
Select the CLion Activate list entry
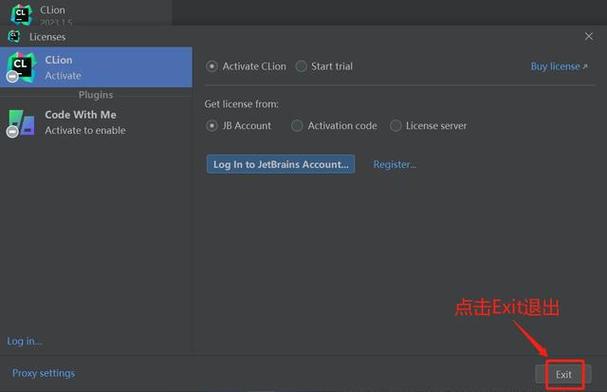click(96, 67)
